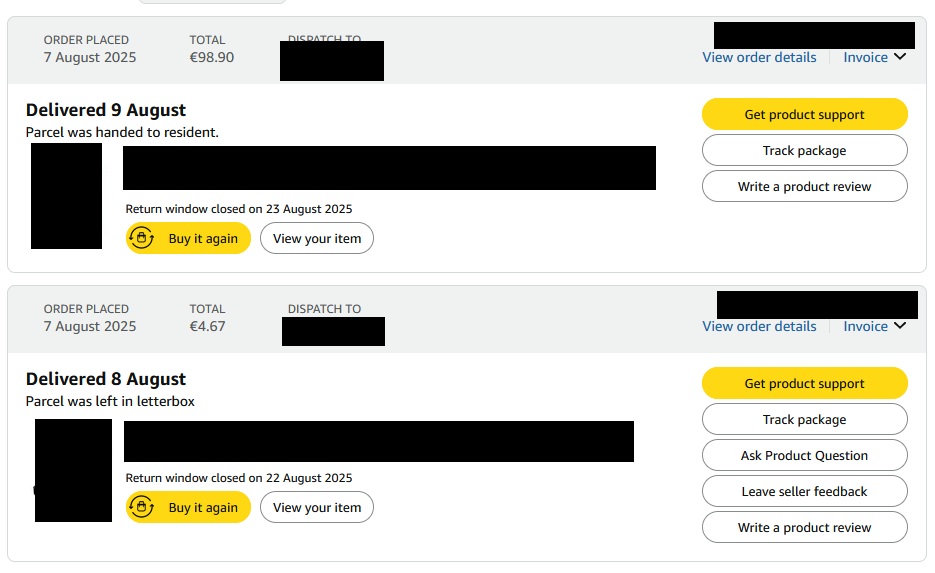Image resolution: width=935 pixels, height=573 pixels.
Task: Click the redacted product title in the €98.90 order
Action: [x=389, y=168]
